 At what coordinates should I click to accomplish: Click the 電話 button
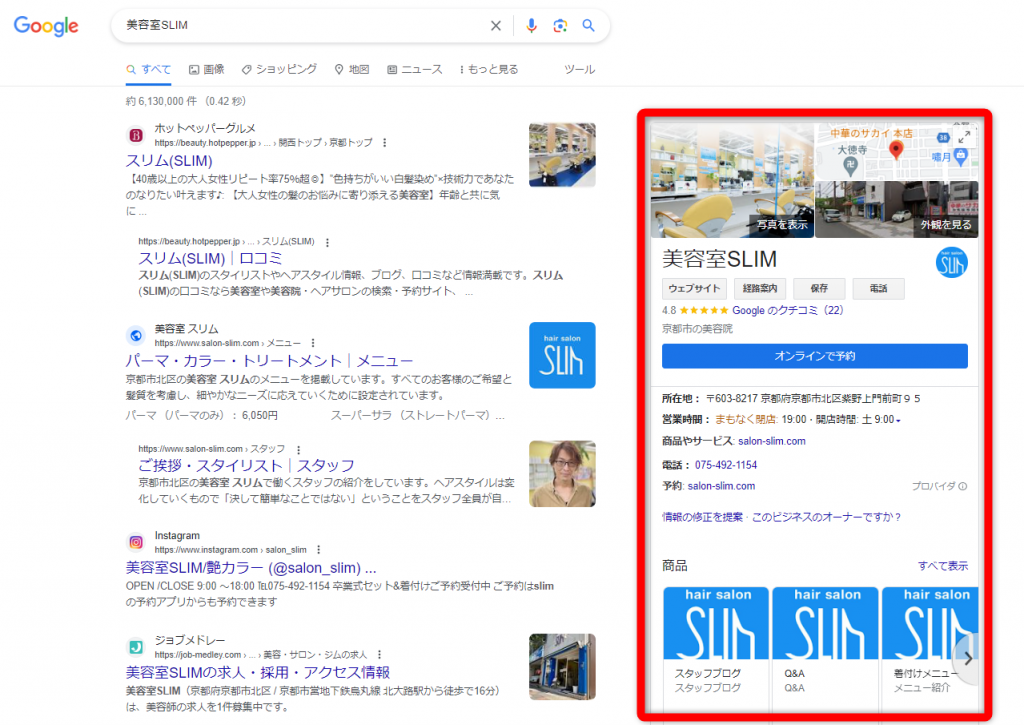[x=878, y=289]
